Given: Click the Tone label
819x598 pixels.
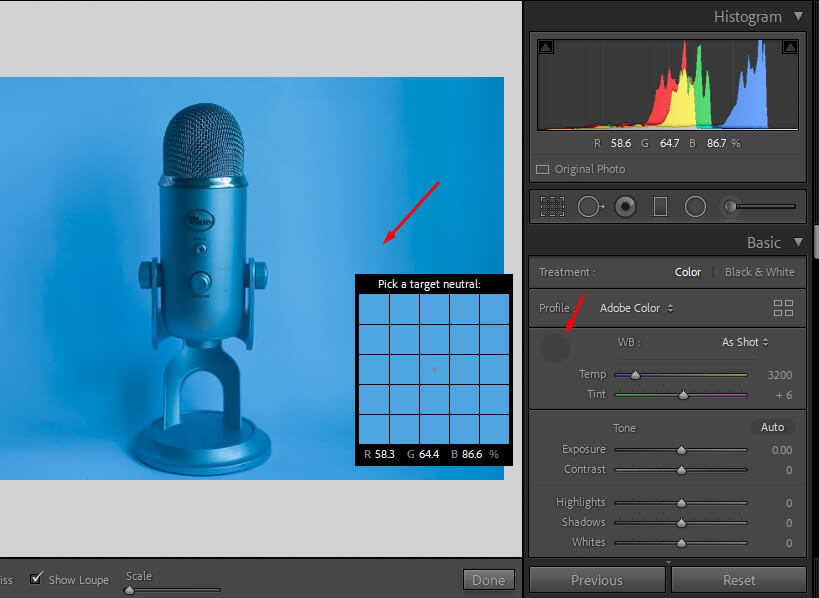Looking at the screenshot, I should pyautogui.click(x=624, y=428).
